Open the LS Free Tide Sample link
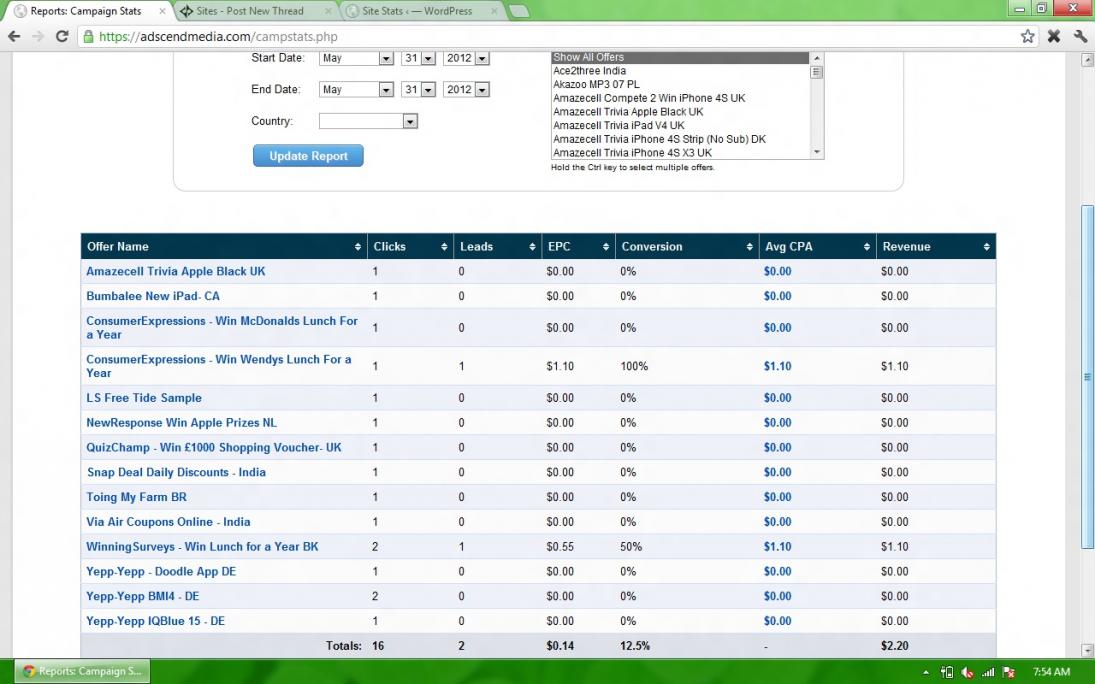1095x684 pixels. coord(144,398)
